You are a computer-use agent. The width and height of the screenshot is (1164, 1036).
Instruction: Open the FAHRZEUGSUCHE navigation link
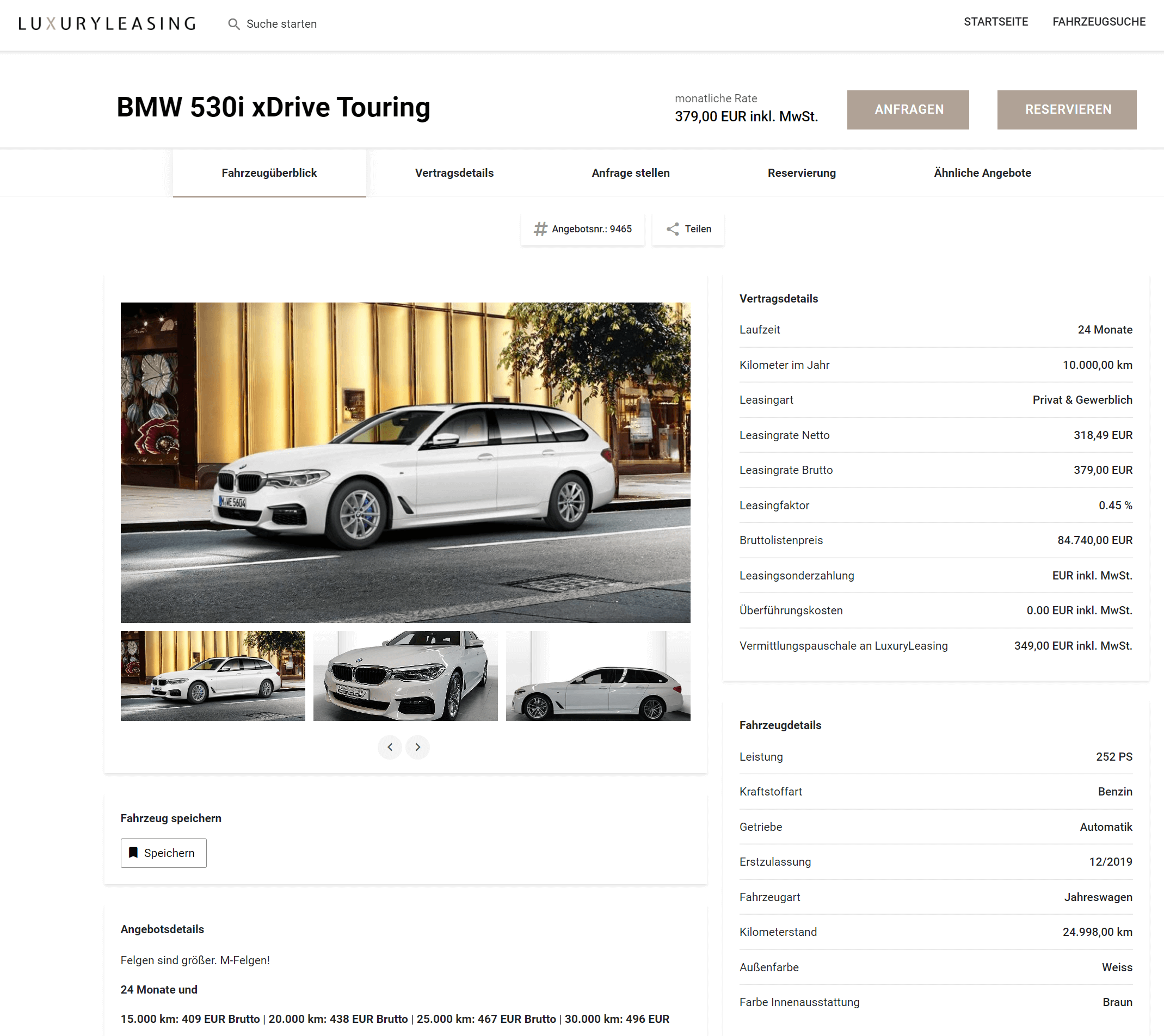pyautogui.click(x=1099, y=22)
